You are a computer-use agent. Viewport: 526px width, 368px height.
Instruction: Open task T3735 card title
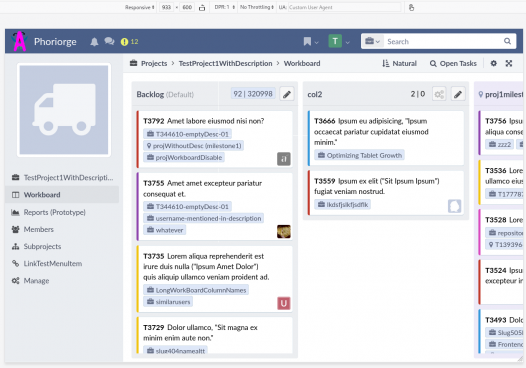coord(206,267)
